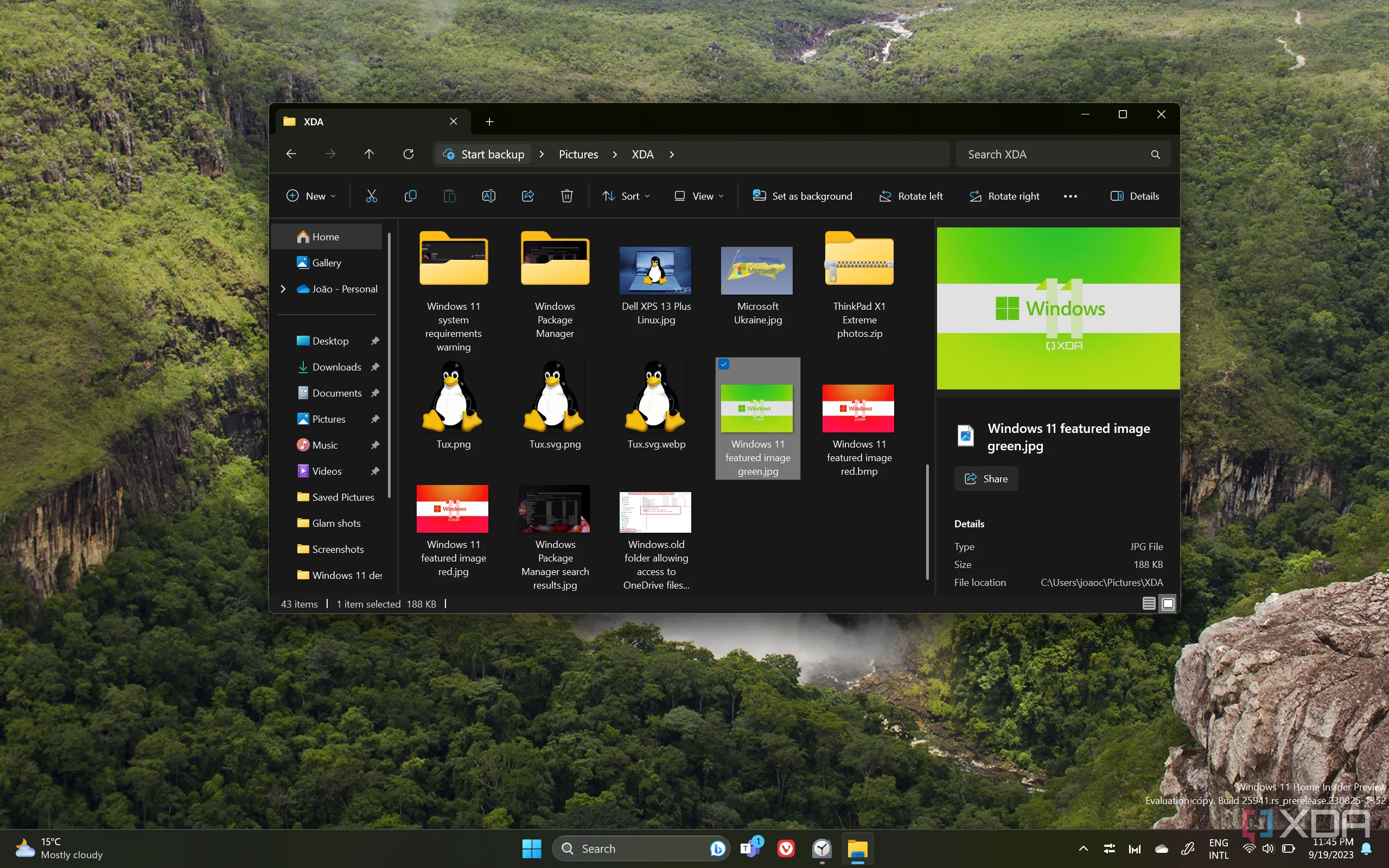Click the Paste icon in the toolbar
The image size is (1389, 868).
(449, 196)
